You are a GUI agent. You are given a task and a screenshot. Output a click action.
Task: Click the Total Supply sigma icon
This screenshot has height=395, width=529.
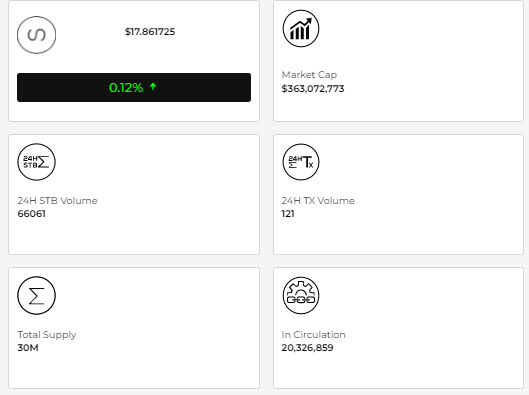point(36,295)
